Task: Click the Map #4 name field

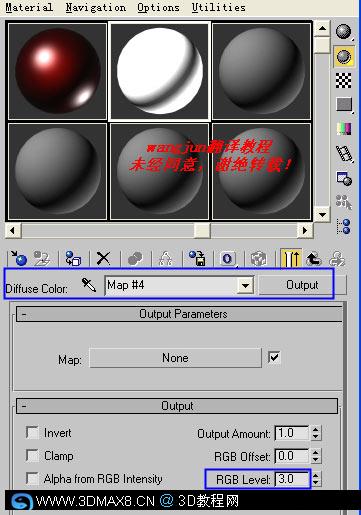Action: pos(171,286)
